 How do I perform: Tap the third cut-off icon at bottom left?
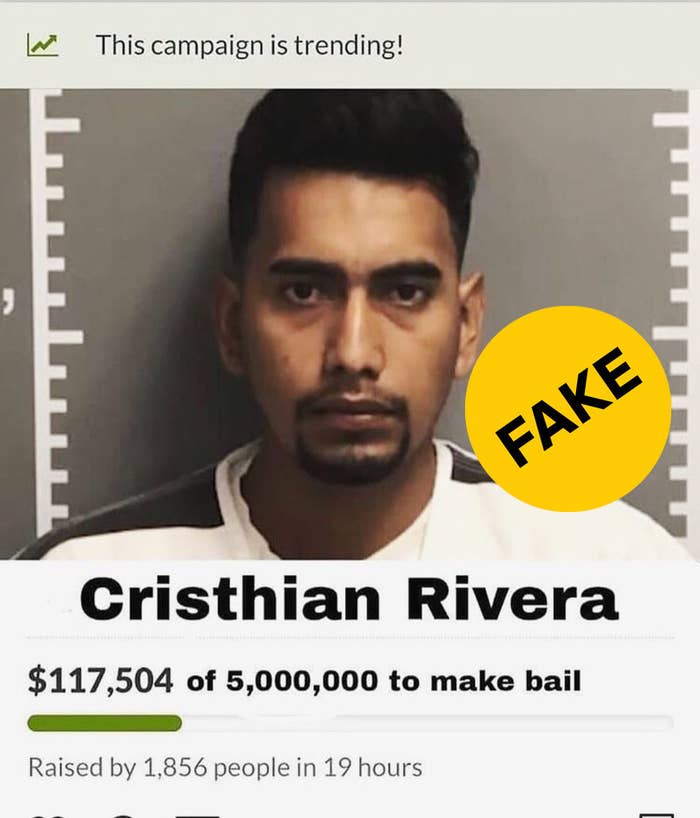tap(197, 815)
